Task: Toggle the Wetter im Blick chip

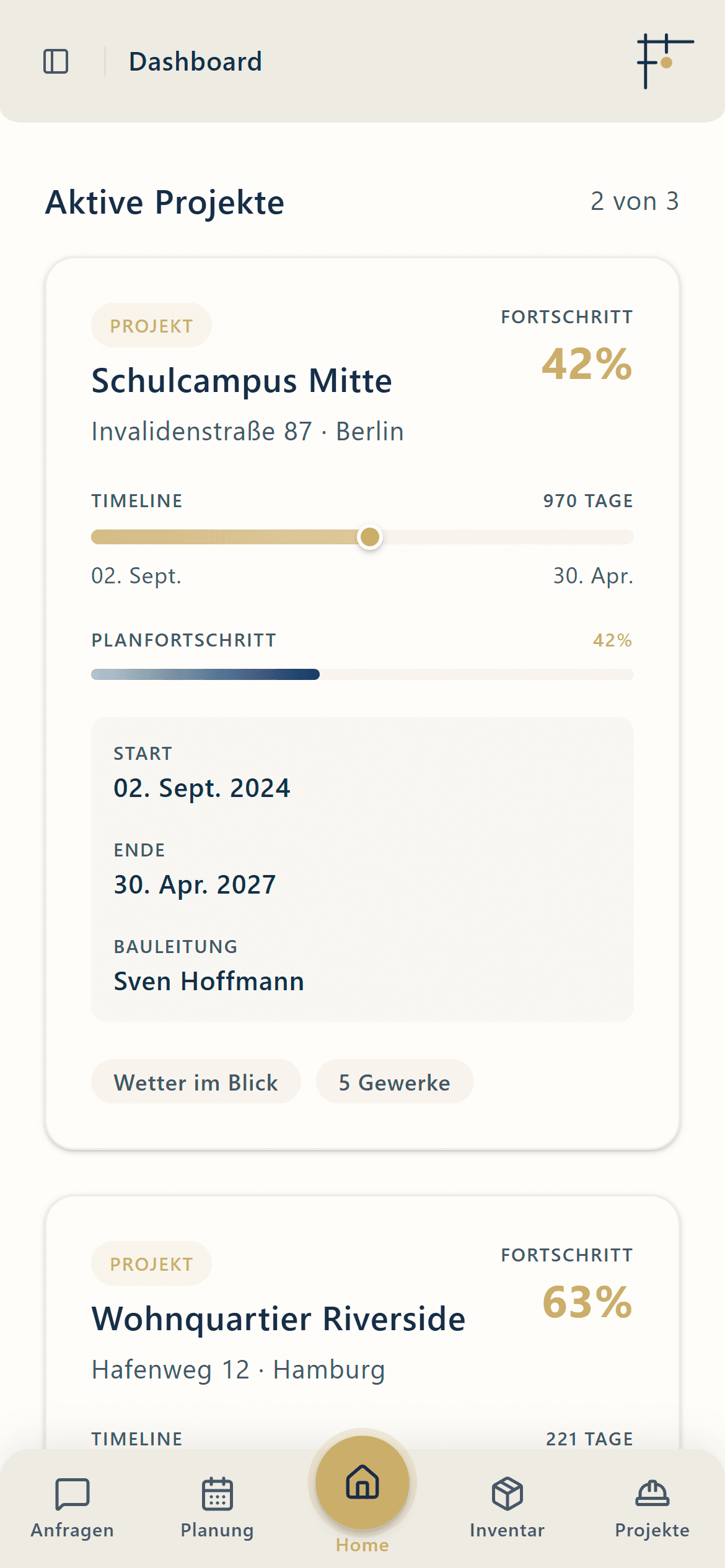Action: click(x=195, y=1082)
